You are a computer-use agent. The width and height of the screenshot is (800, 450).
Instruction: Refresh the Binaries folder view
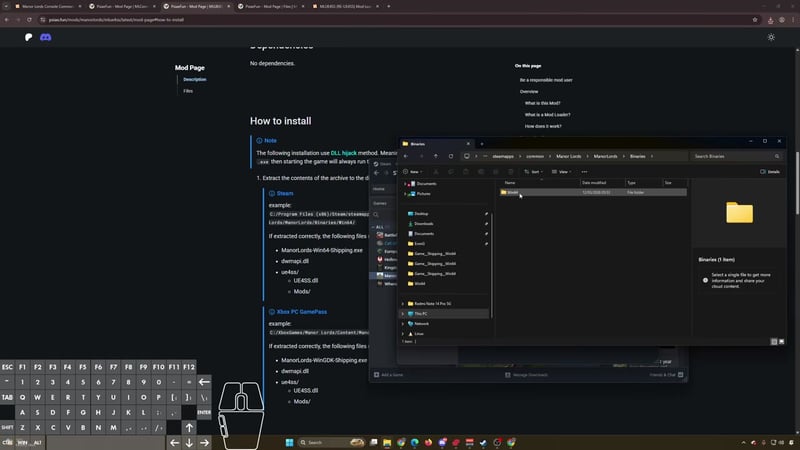[451, 156]
